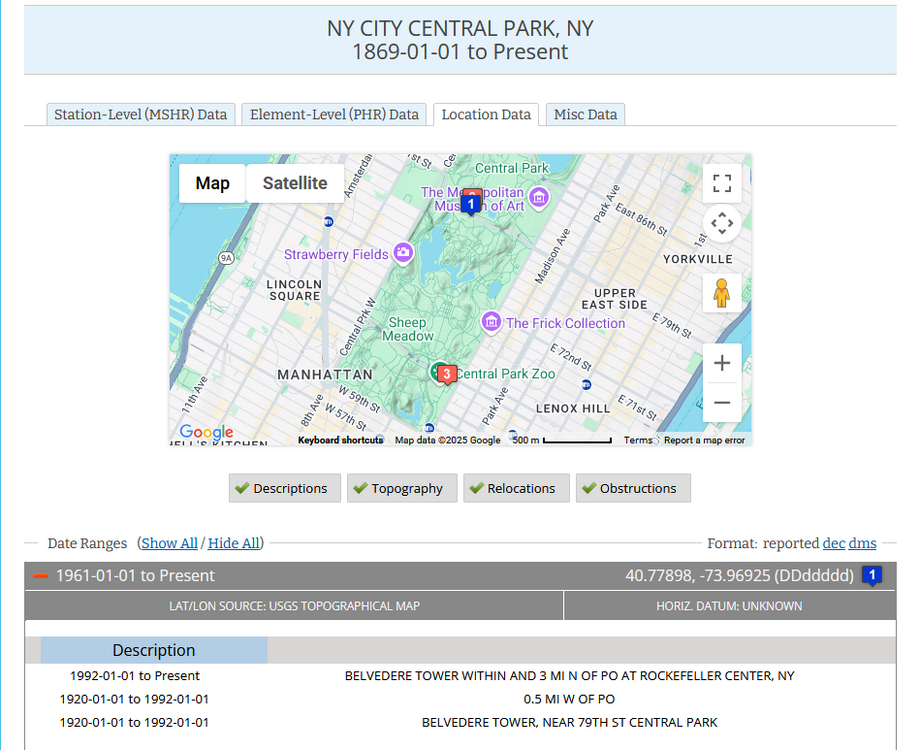Click The Frick Collection museum pin
920x750 pixels.
[x=492, y=323]
